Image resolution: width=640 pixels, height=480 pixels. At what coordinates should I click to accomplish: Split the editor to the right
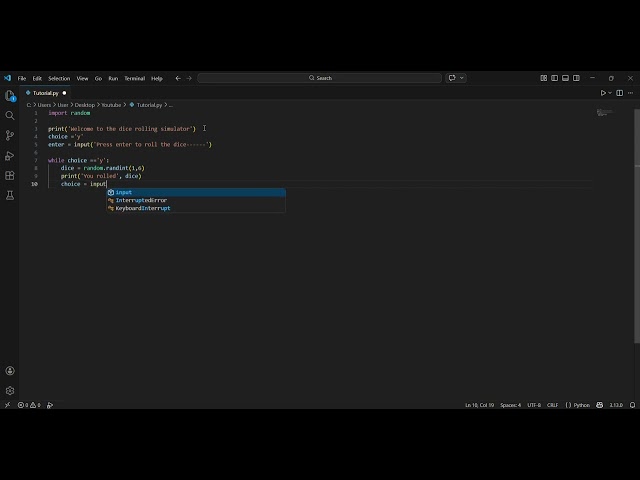(620, 93)
